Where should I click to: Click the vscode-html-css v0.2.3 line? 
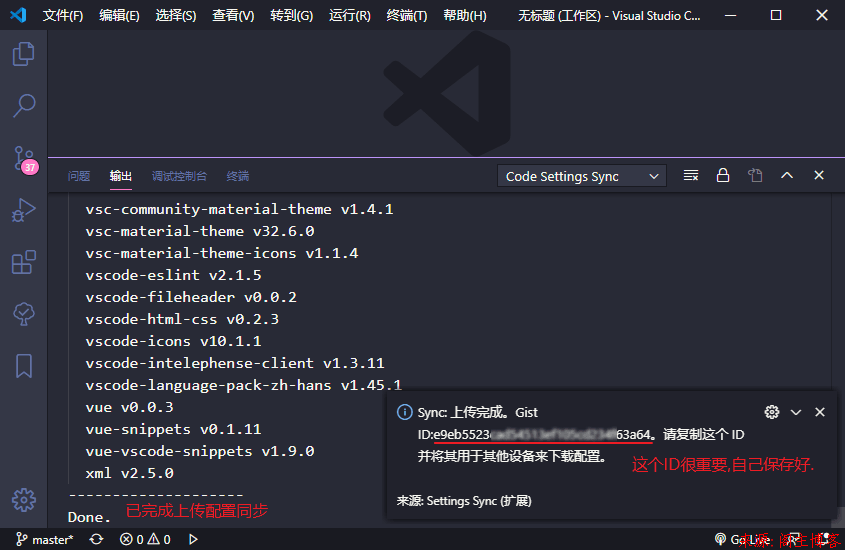pos(182,319)
